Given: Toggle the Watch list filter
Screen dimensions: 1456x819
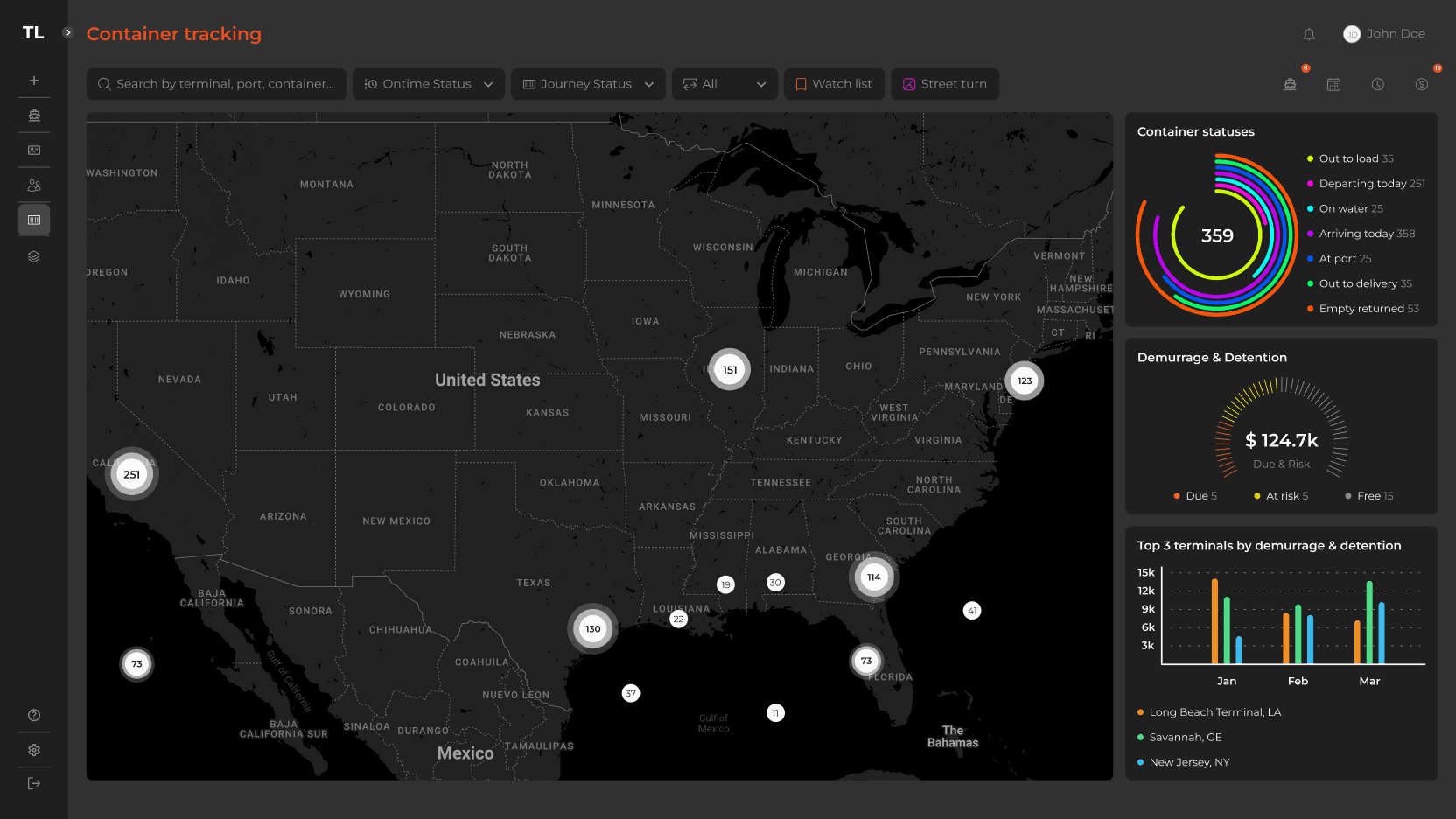Looking at the screenshot, I should pos(834,84).
